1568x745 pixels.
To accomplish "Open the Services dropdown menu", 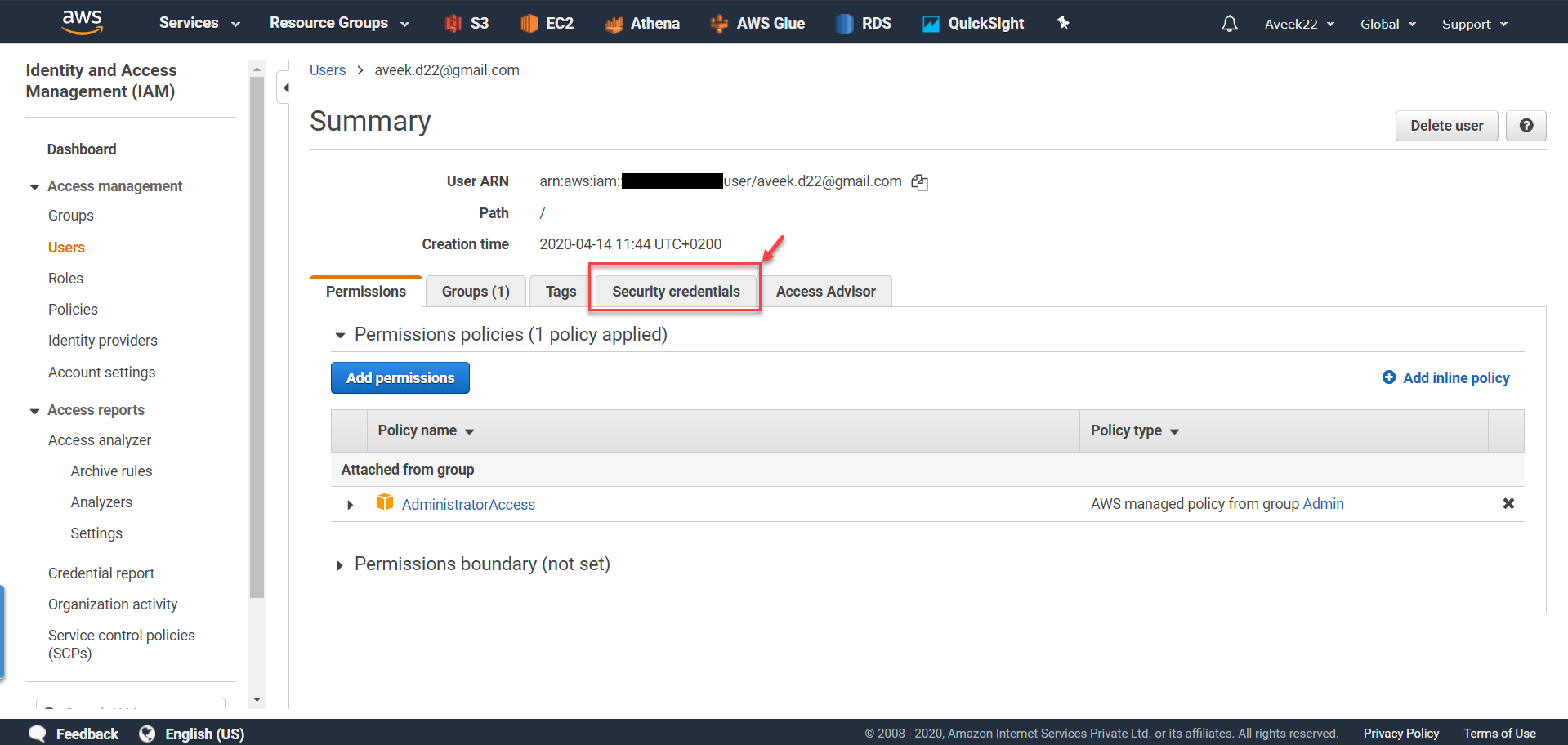I will [199, 23].
